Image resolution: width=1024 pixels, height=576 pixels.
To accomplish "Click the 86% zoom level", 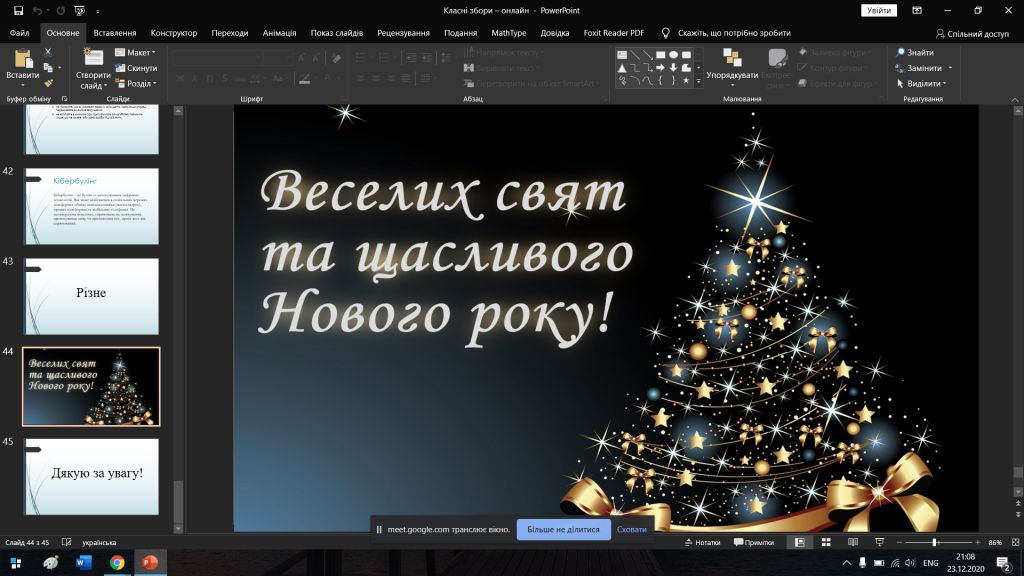I will [995, 543].
